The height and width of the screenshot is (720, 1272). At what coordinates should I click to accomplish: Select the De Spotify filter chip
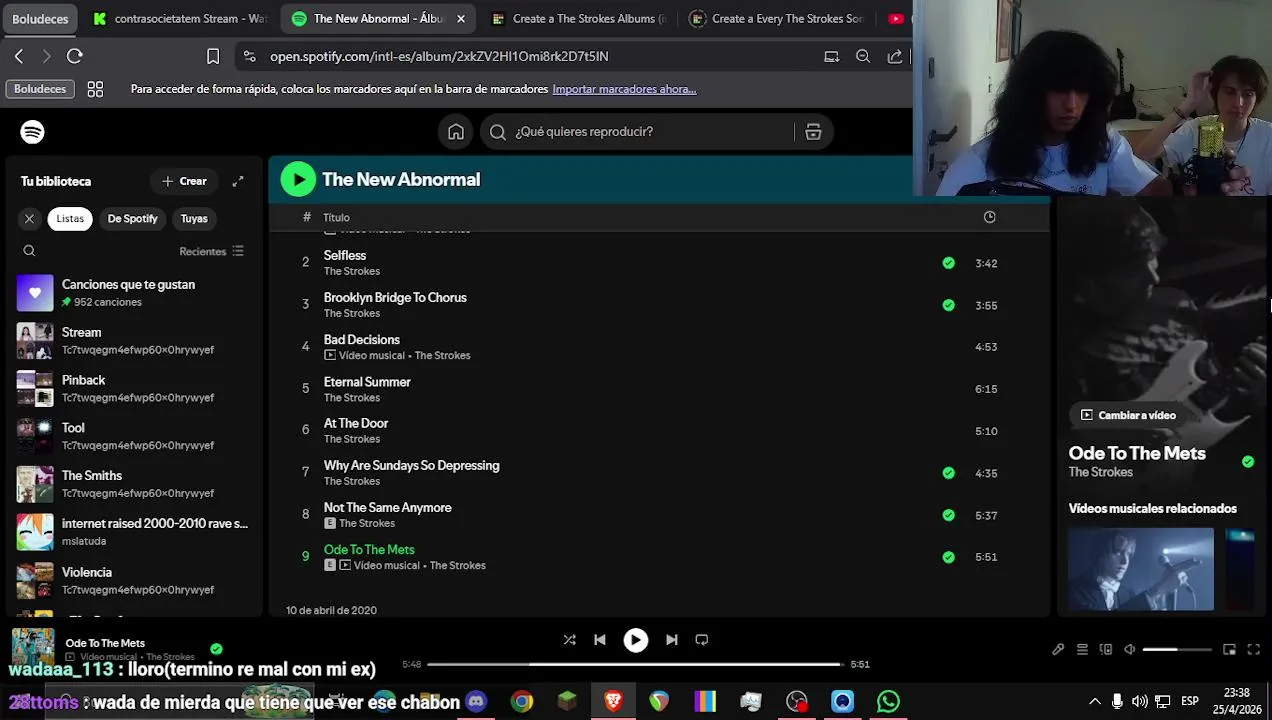pos(133,219)
